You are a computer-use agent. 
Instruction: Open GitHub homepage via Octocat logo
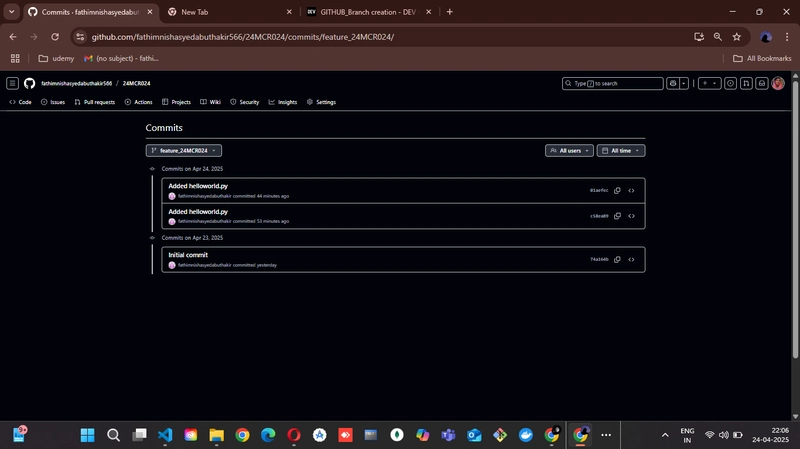coord(30,83)
